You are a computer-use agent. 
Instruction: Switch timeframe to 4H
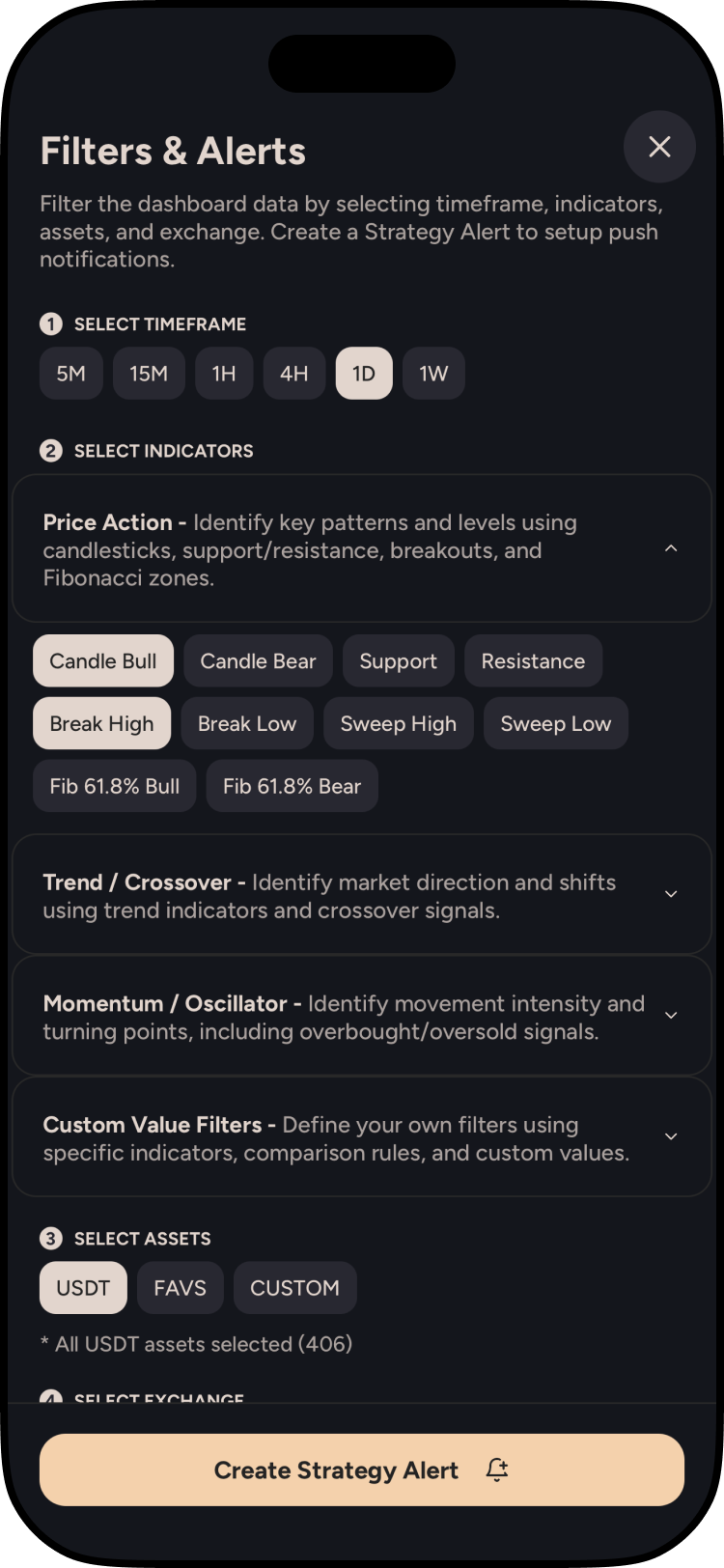click(293, 374)
